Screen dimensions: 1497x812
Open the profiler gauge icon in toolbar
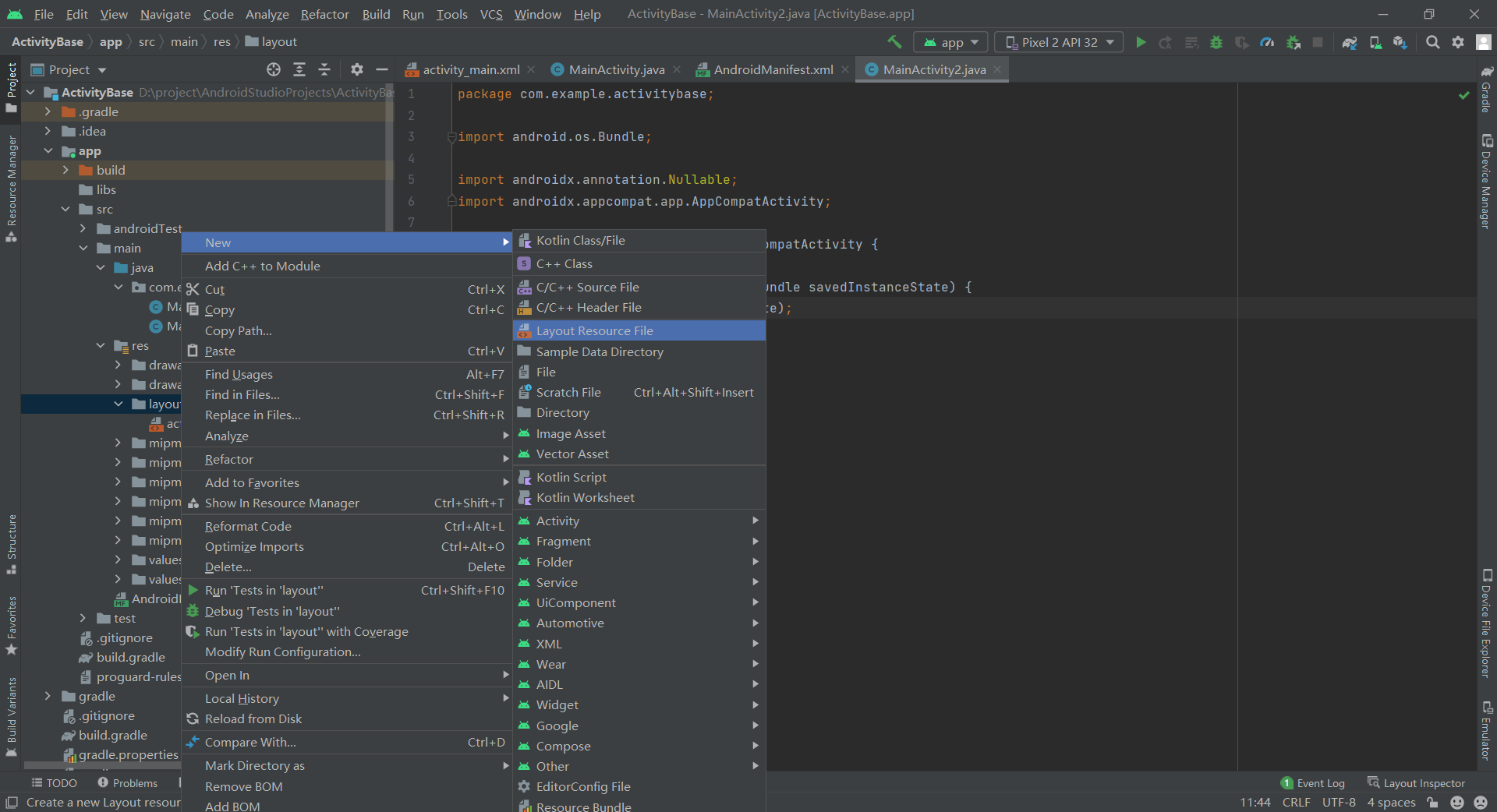point(1268,42)
